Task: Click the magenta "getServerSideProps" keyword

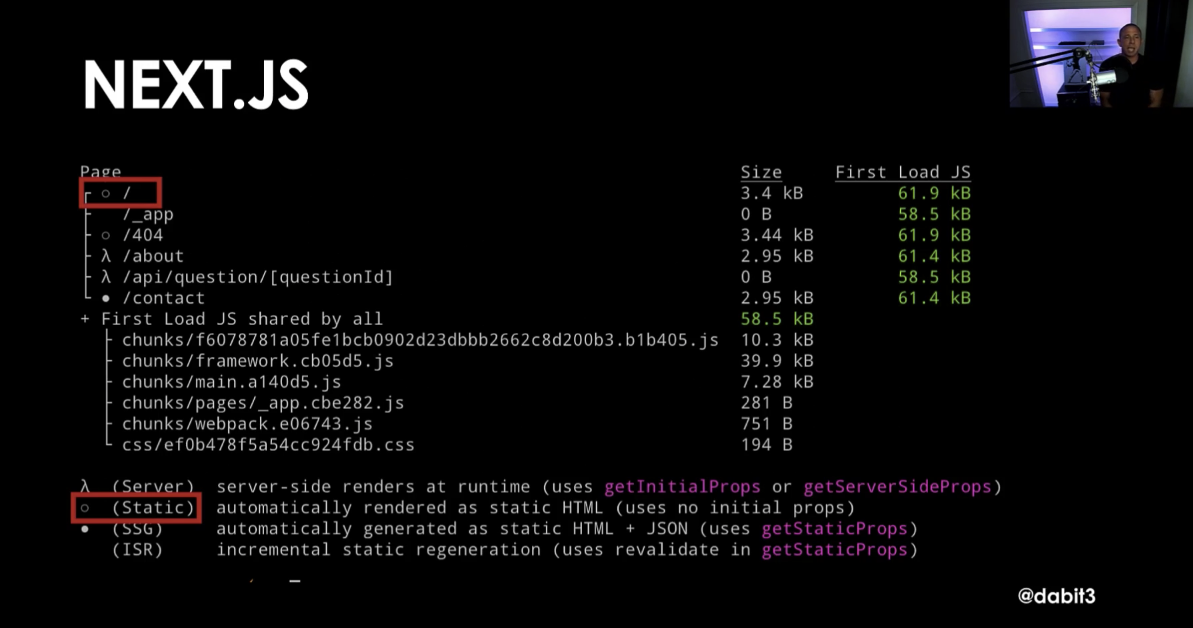Action: pyautogui.click(x=898, y=486)
